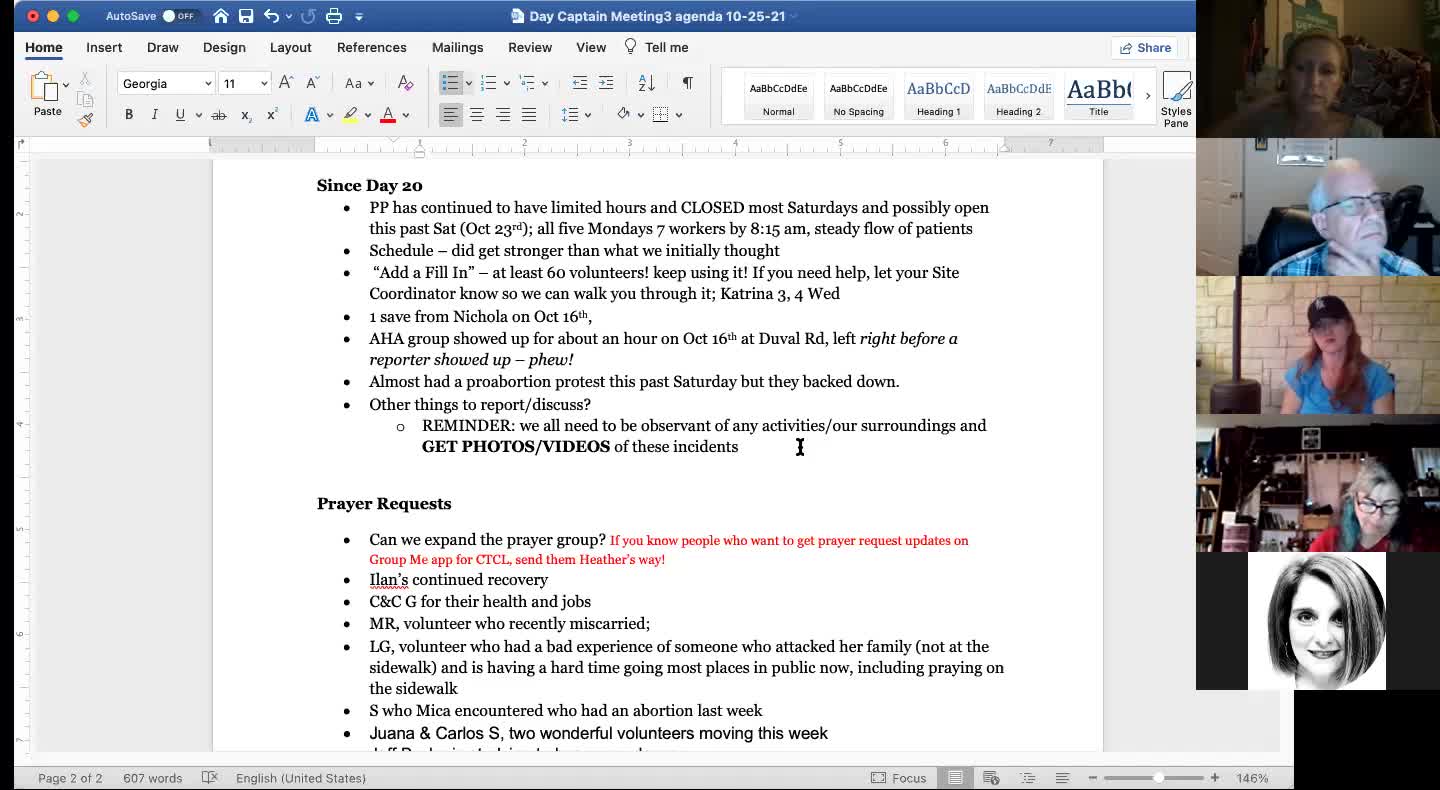This screenshot has height=790, width=1440.
Task: Expand the borders dropdown arrow
Action: pyautogui.click(x=679, y=115)
